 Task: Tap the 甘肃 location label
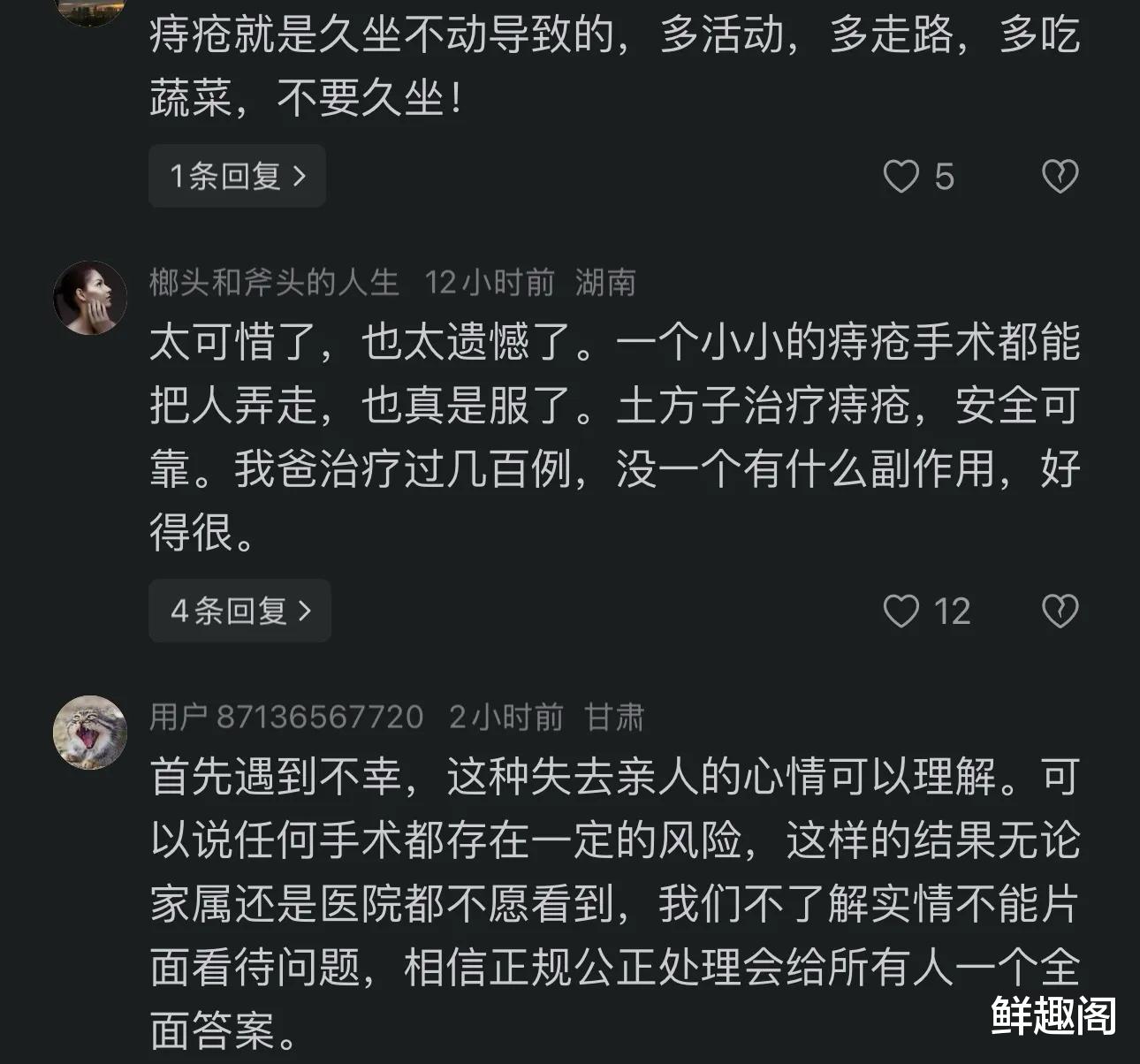(614, 717)
